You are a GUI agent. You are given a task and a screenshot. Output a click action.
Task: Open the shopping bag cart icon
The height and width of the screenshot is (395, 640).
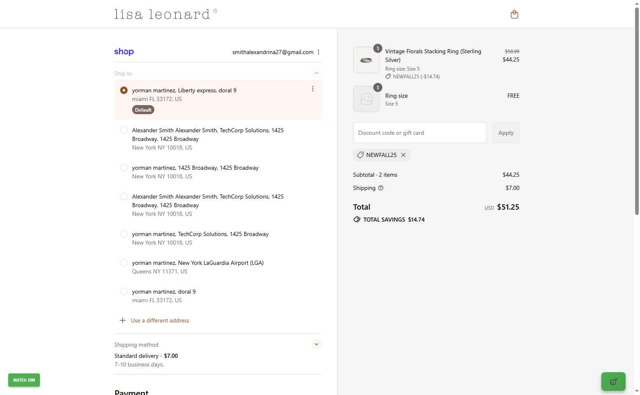point(514,14)
